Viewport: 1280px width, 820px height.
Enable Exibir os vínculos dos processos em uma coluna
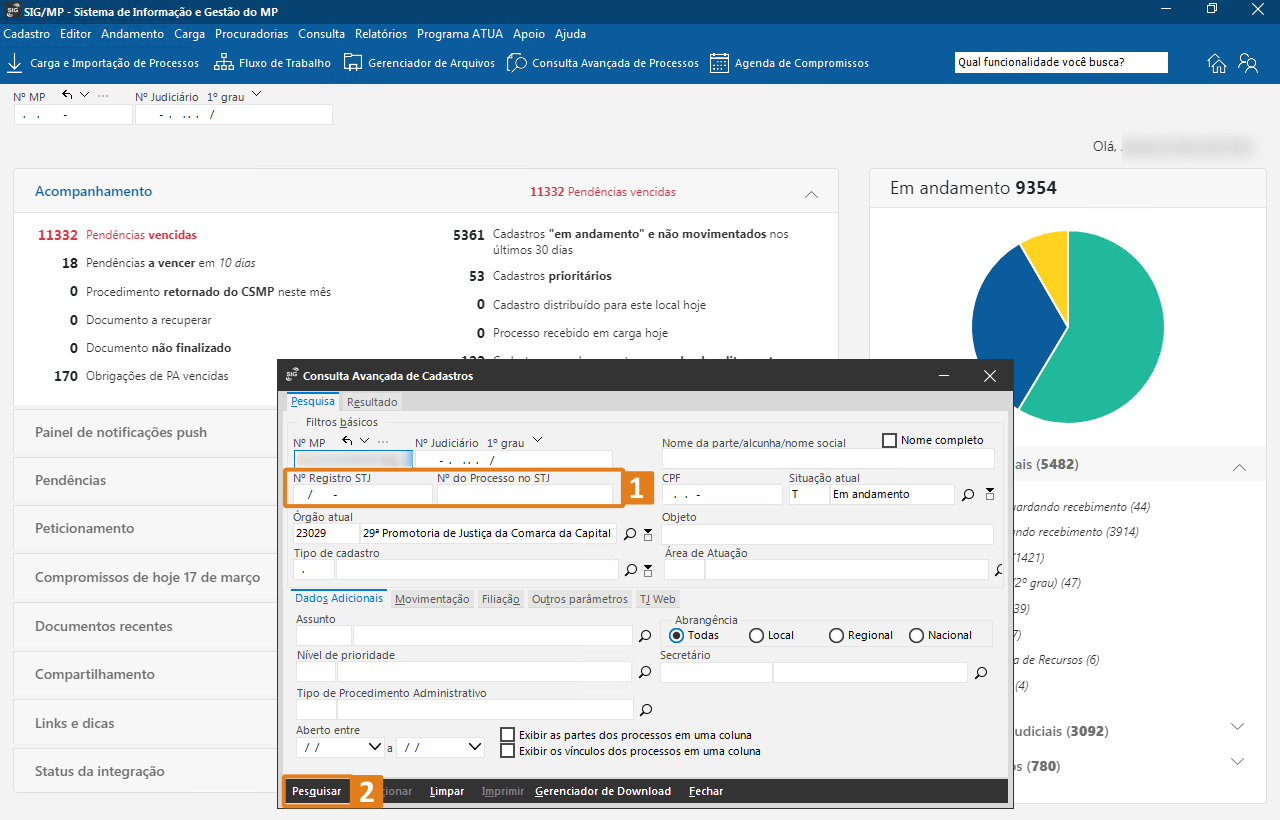tap(508, 751)
